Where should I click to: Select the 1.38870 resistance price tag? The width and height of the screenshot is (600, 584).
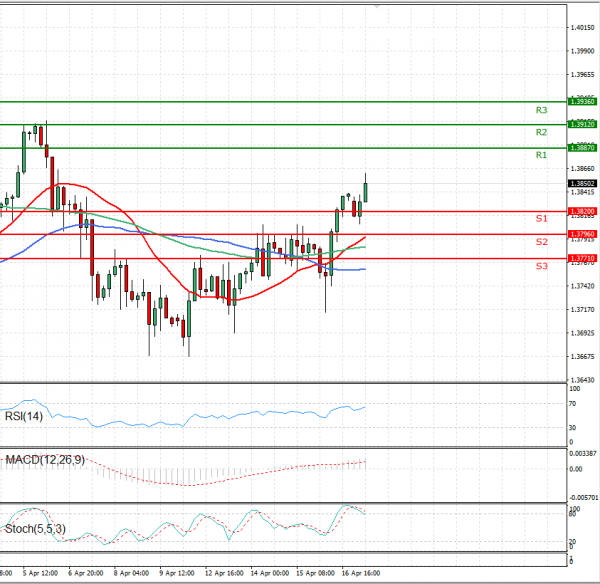(x=582, y=148)
